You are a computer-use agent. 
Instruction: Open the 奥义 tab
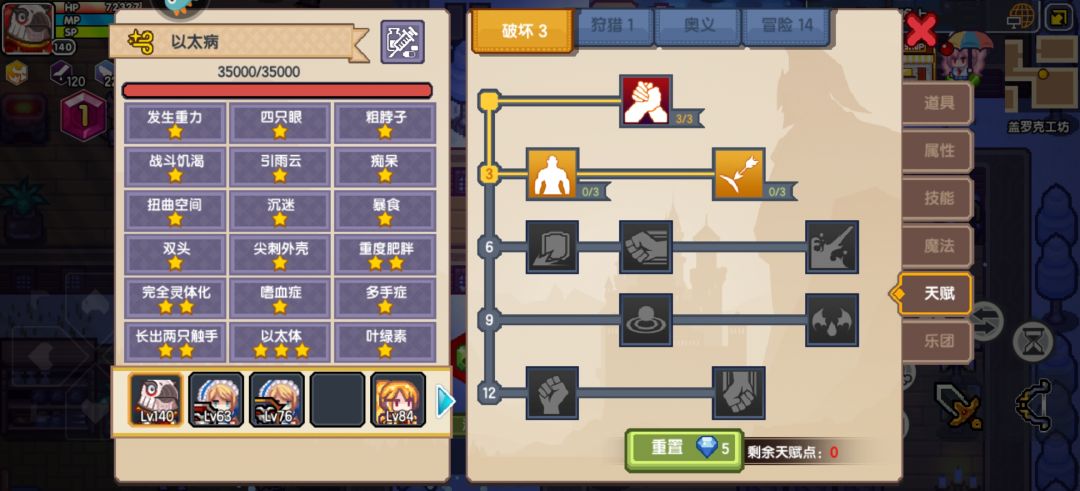point(698,27)
